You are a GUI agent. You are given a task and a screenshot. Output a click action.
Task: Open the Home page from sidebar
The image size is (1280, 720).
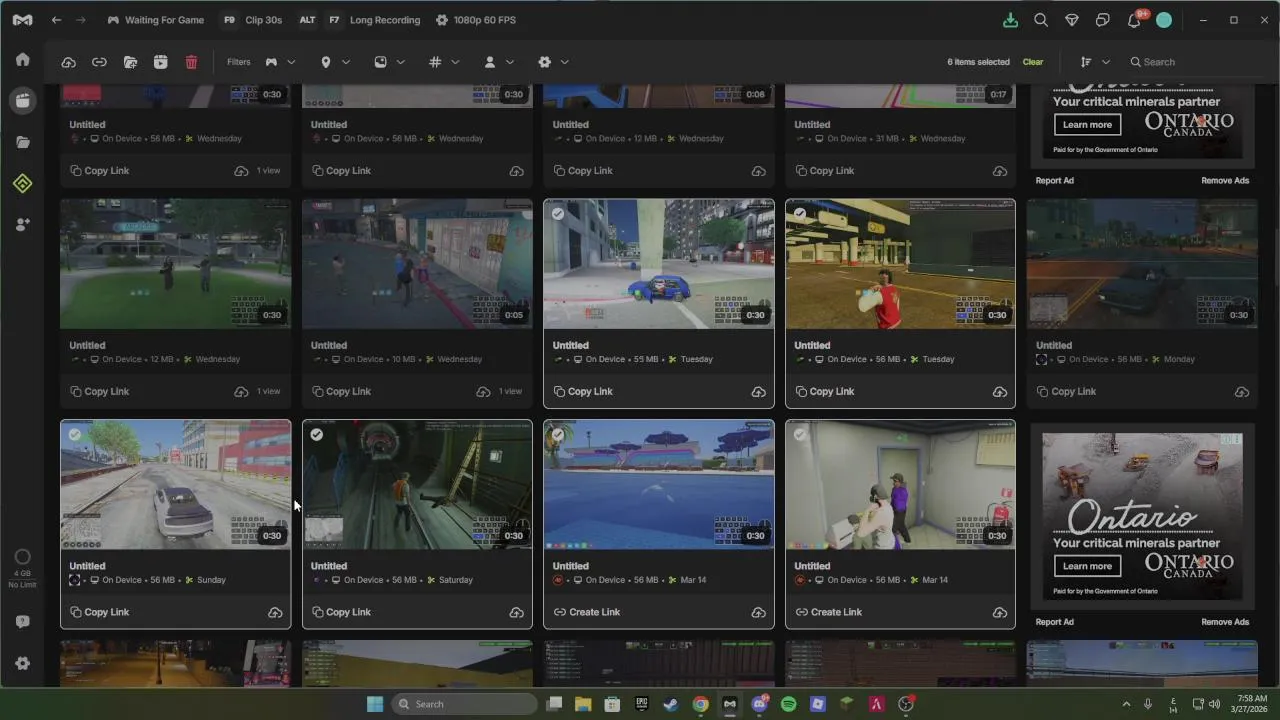click(23, 59)
